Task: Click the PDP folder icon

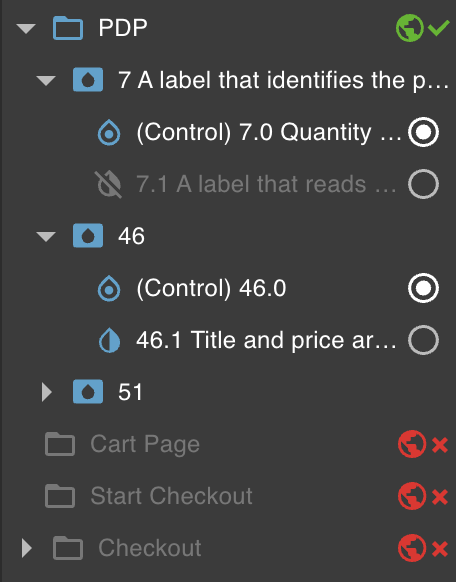Action: 68,28
